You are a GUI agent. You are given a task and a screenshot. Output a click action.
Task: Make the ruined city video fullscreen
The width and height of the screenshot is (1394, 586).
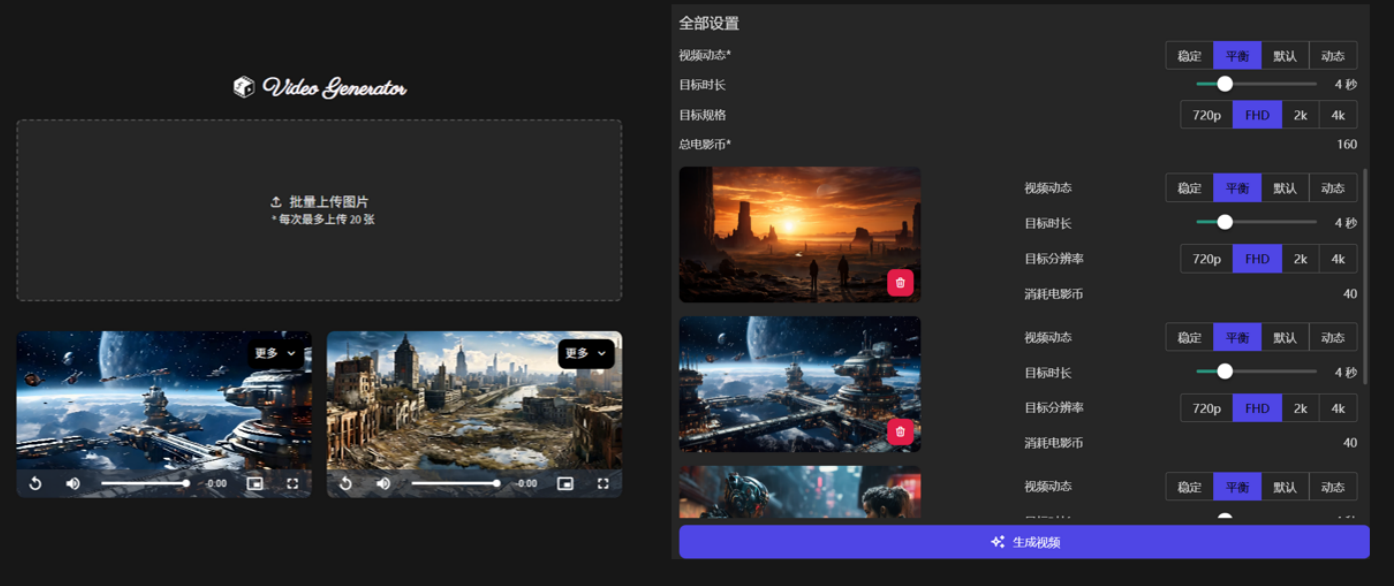tap(603, 483)
